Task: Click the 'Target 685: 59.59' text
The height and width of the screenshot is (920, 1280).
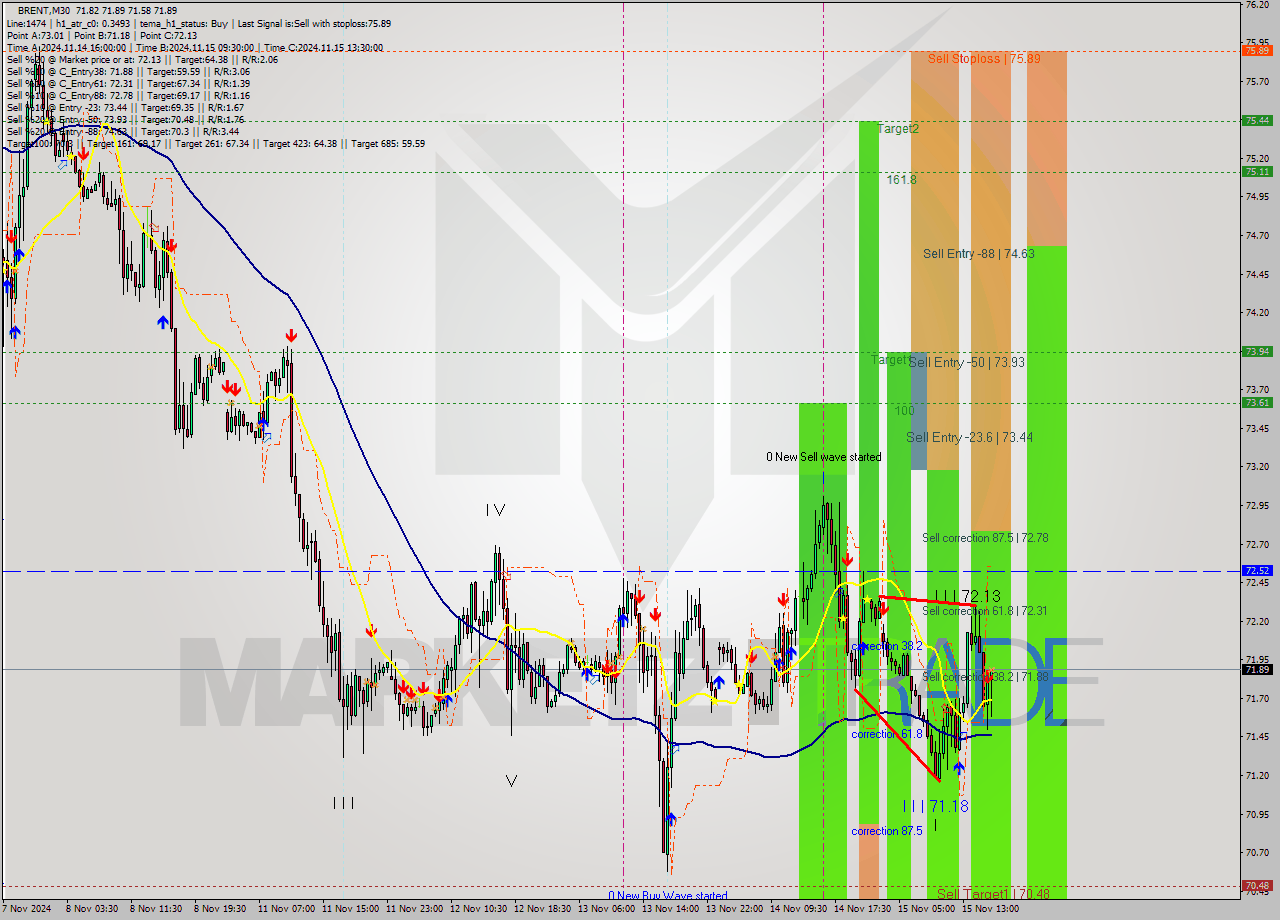Action: tap(388, 143)
